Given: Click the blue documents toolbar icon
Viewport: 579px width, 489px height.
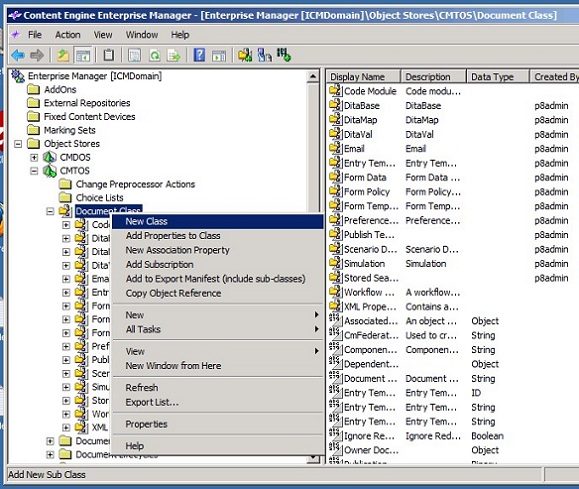Looking at the screenshot, I should coord(264,56).
